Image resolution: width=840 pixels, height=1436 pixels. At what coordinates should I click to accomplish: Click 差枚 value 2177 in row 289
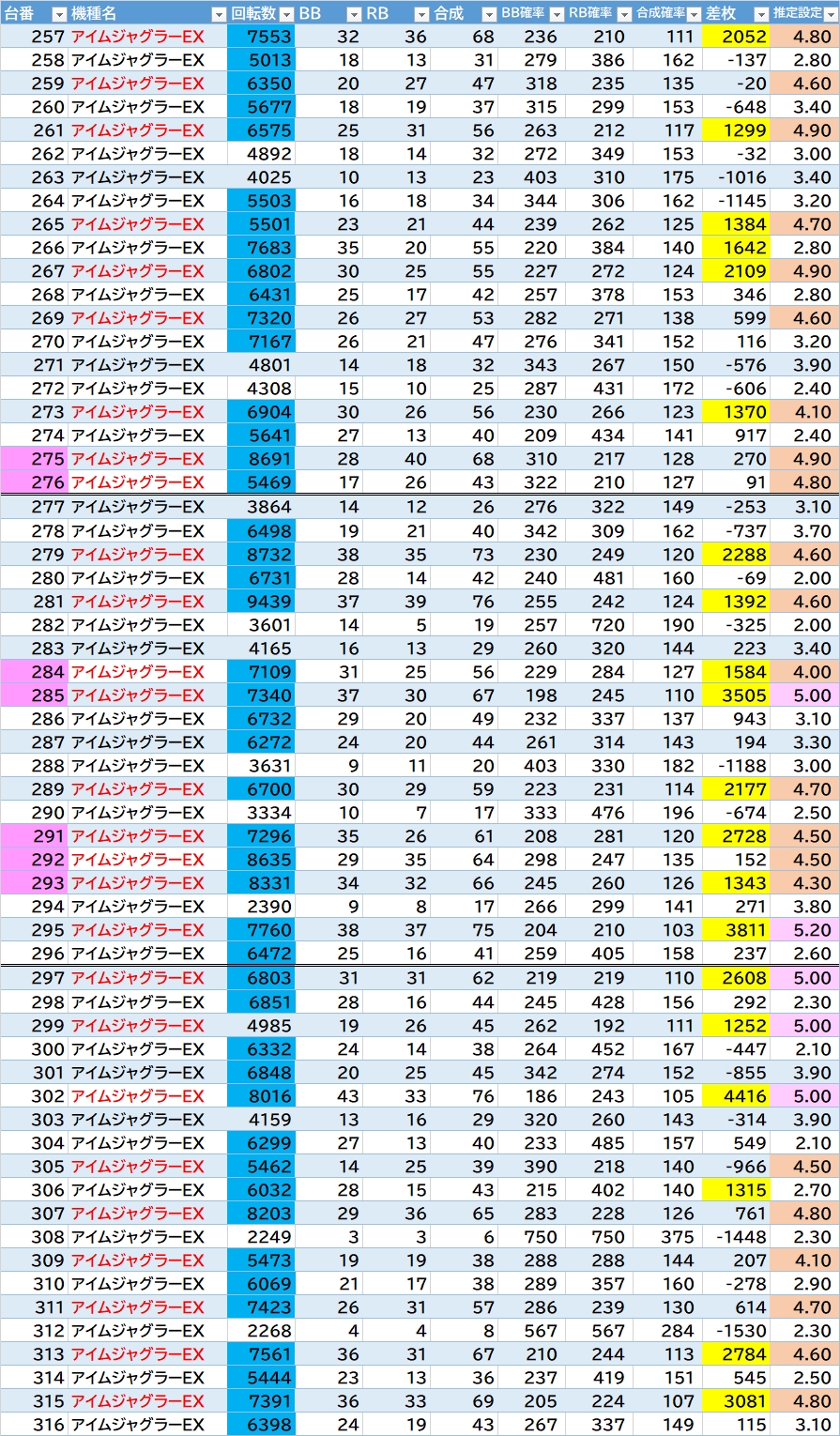point(735,789)
